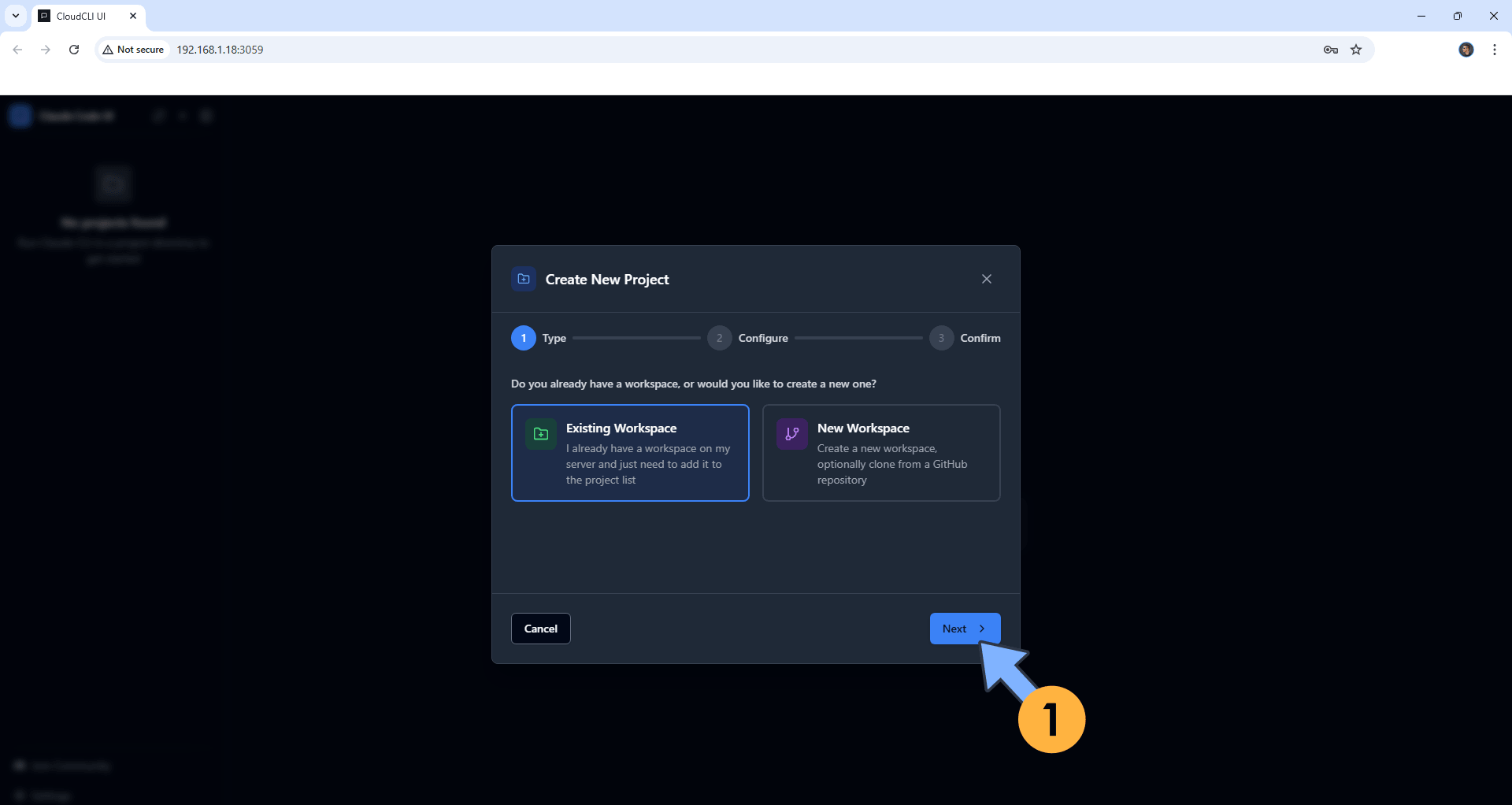Cancel the Create New Project dialog
Viewport: 1512px width, 805px height.
[x=540, y=629]
